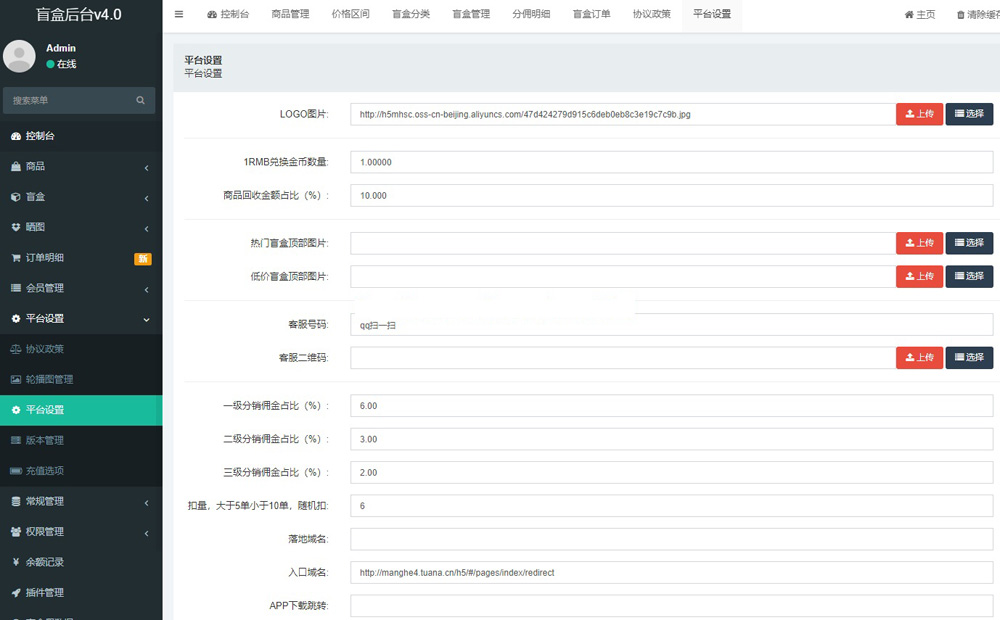The width and height of the screenshot is (1000, 620).
Task: Click the 控制台 dashboard icon in sidebar
Action: click(x=16, y=136)
